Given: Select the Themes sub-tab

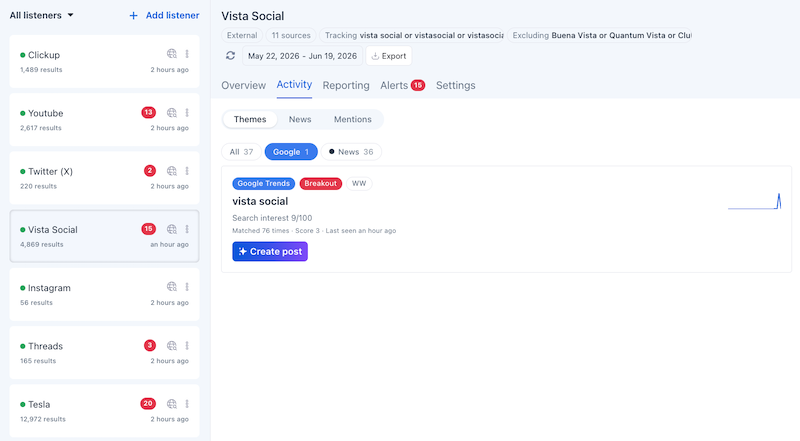Looking at the screenshot, I should [x=250, y=119].
